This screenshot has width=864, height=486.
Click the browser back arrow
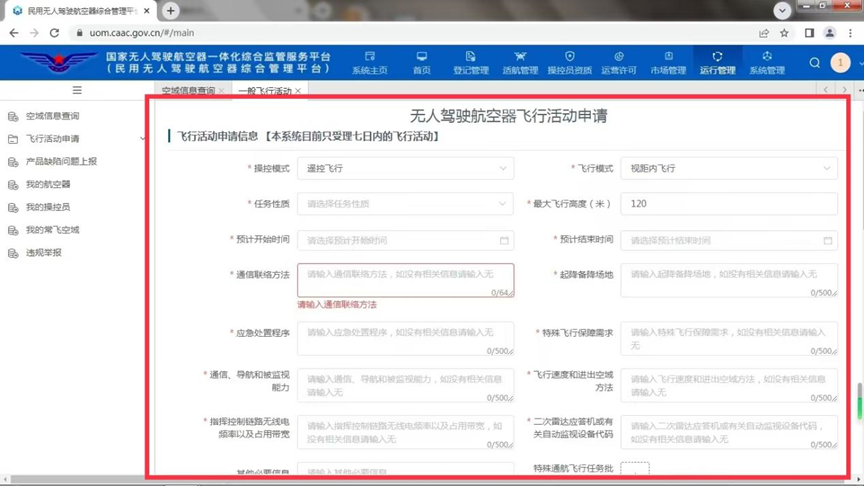pos(14,33)
